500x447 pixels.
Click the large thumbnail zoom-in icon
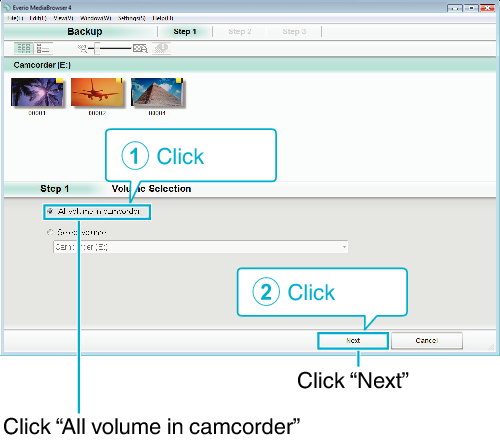140,49
